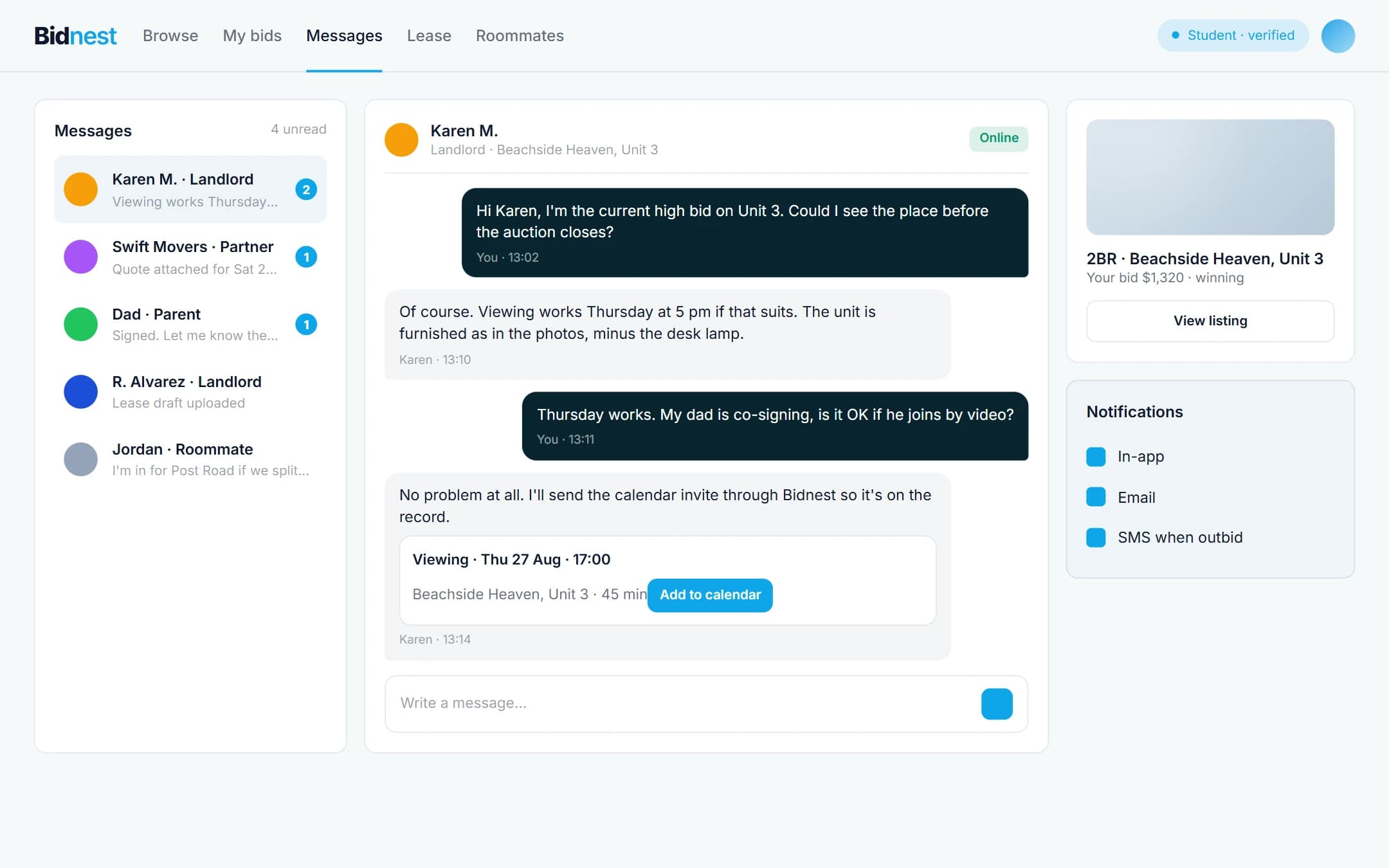This screenshot has height=868, width=1389.
Task: Select the Messages tab
Action: pos(344,35)
